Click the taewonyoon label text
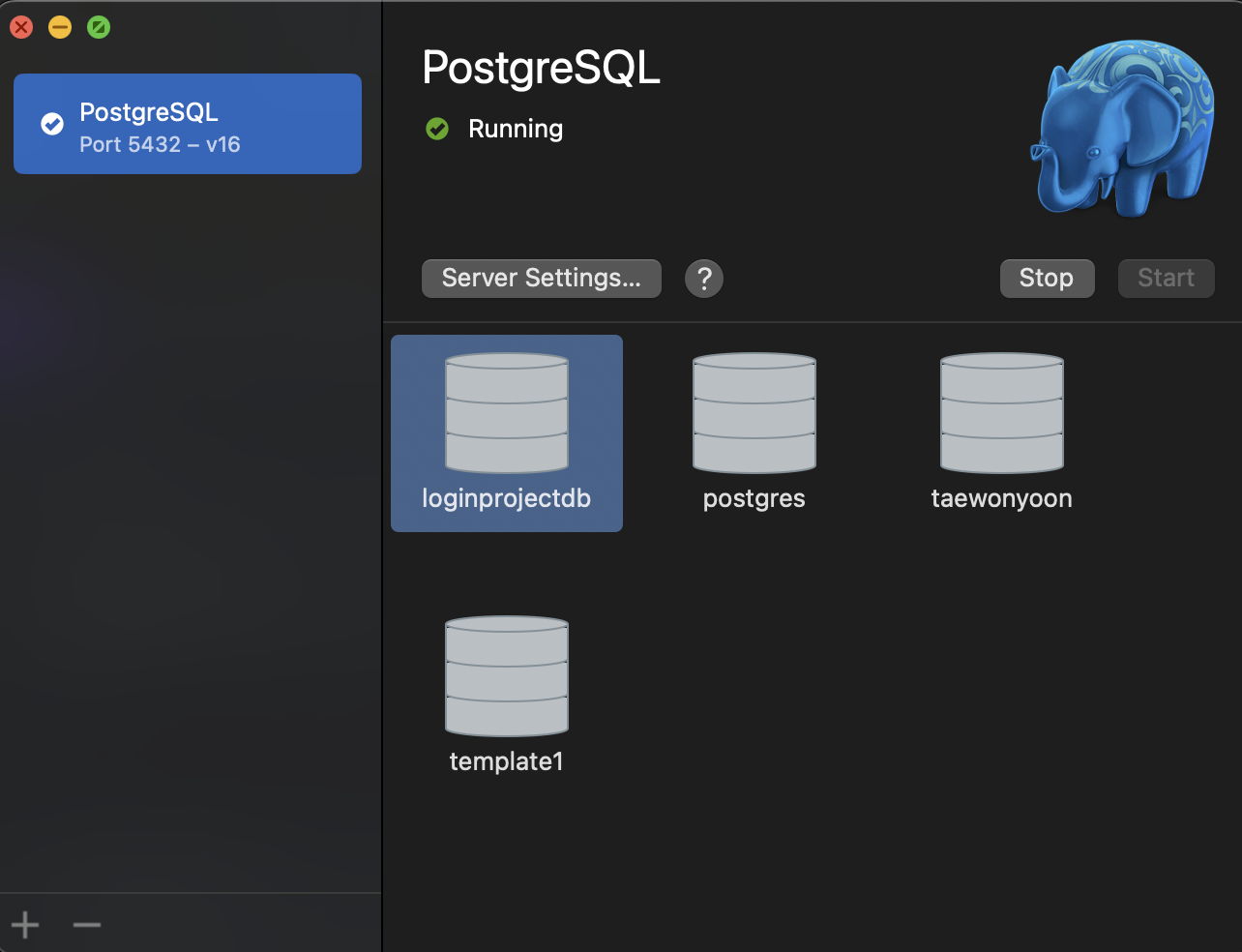The height and width of the screenshot is (952, 1242). [1002, 499]
